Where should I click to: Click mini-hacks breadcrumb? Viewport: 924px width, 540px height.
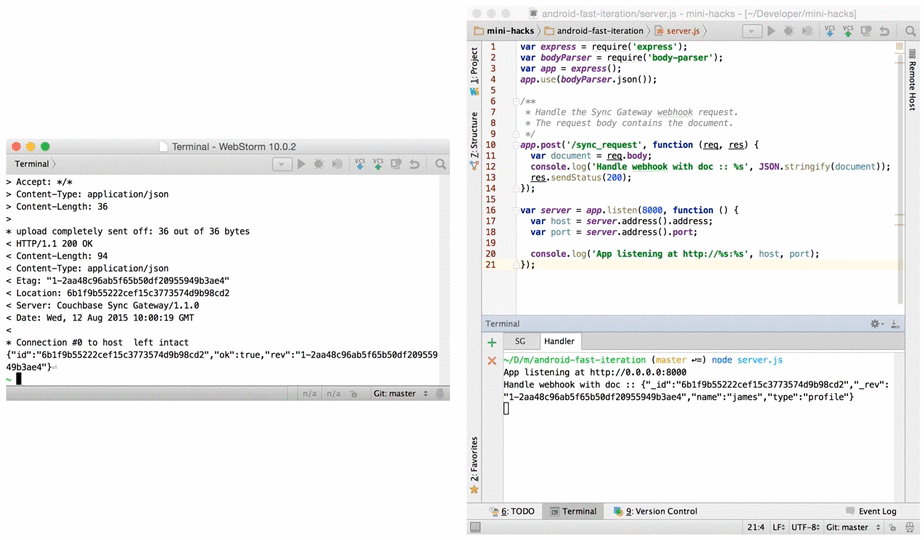[x=504, y=31]
